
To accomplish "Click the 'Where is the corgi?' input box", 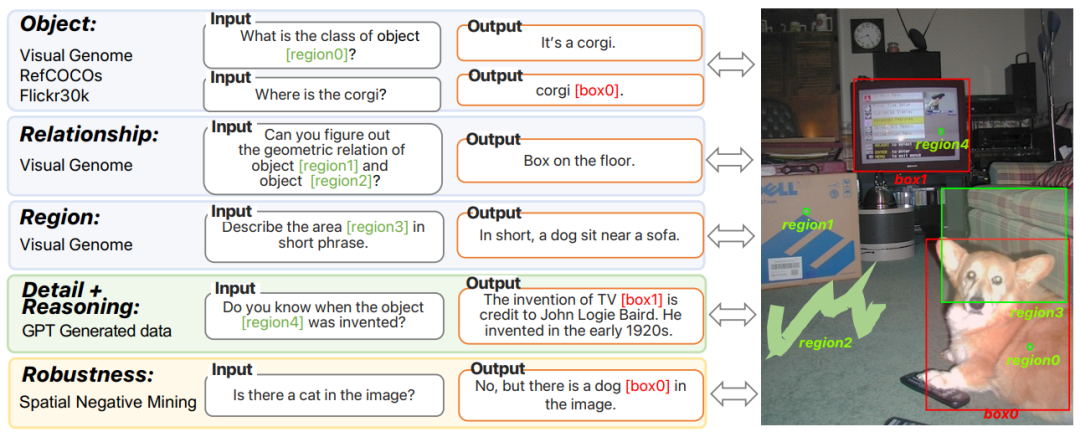I will point(322,95).
